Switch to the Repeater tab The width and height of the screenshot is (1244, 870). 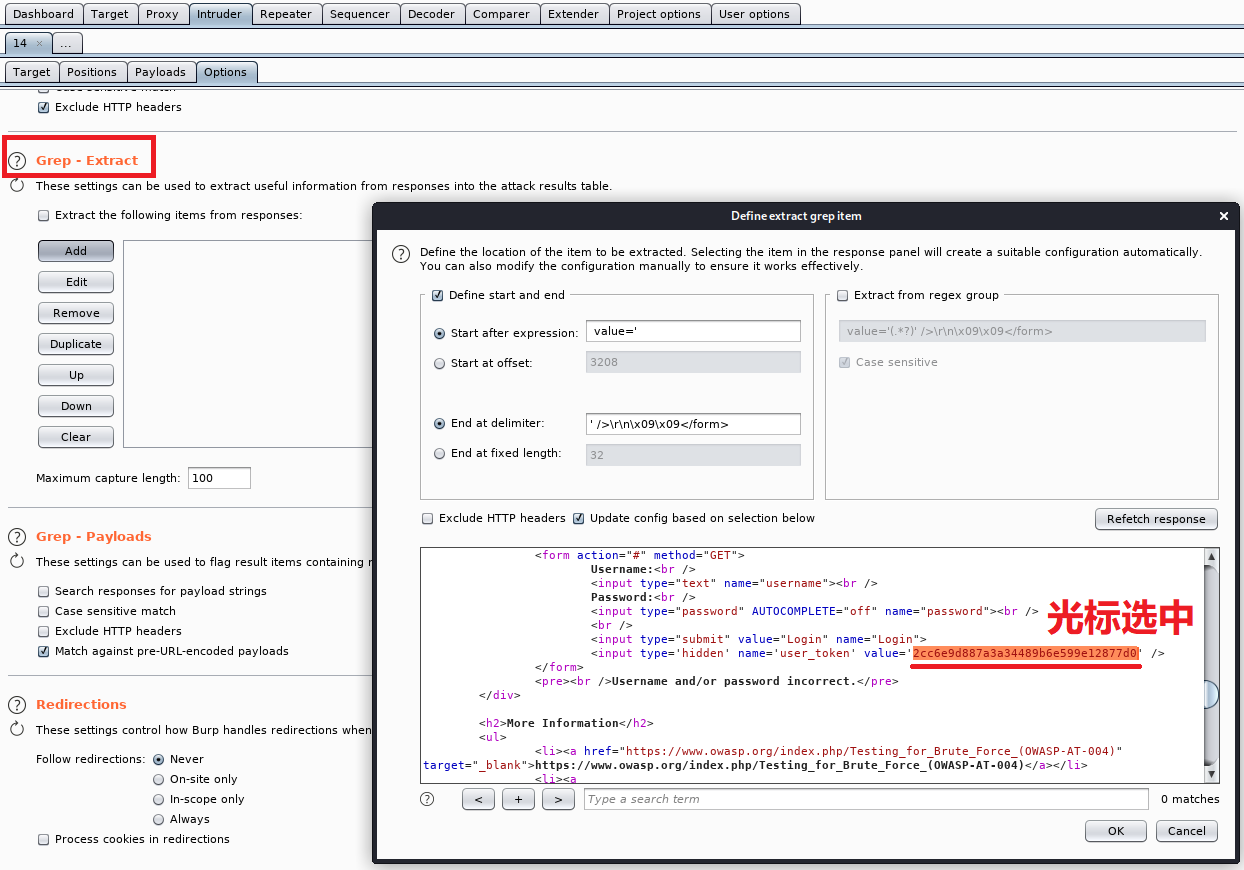286,14
